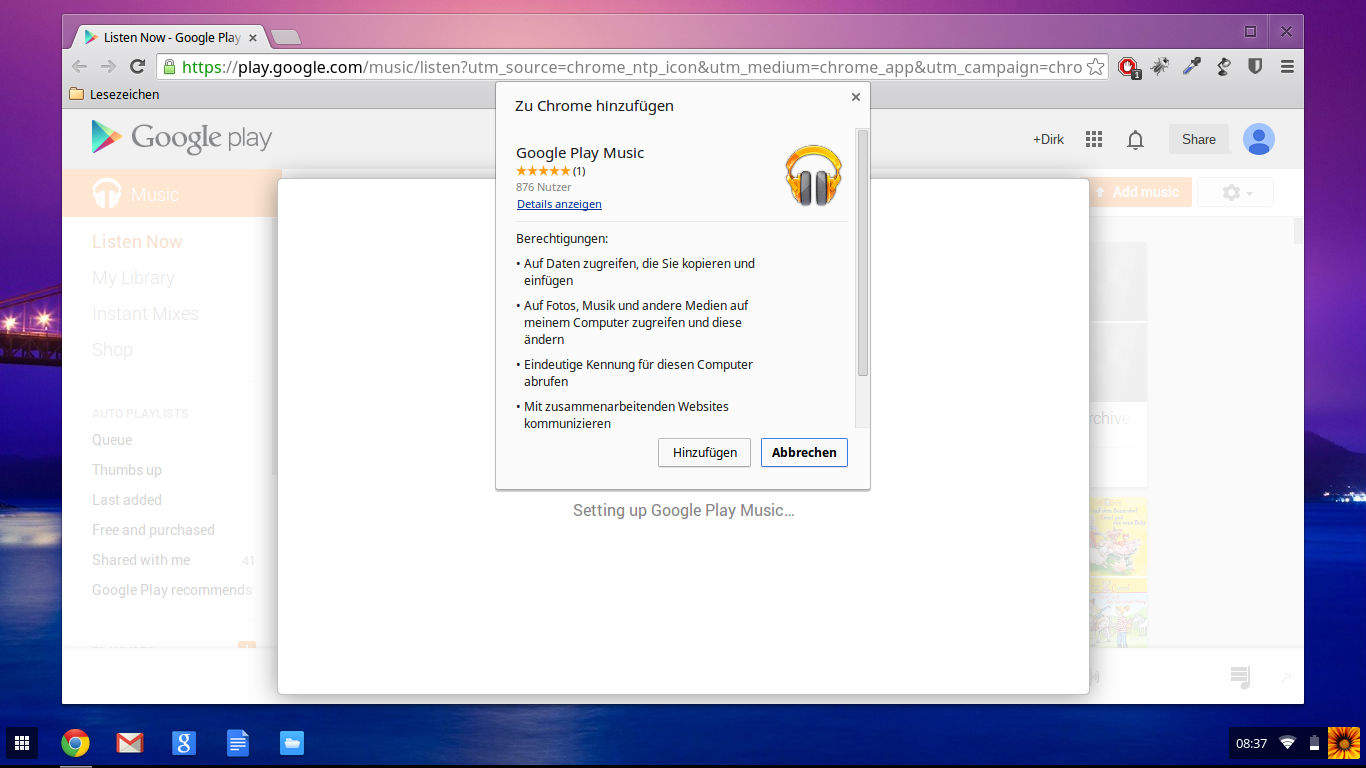Viewport: 1366px width, 768px height.
Task: Select Instant Mixes in sidebar
Action: tap(145, 314)
